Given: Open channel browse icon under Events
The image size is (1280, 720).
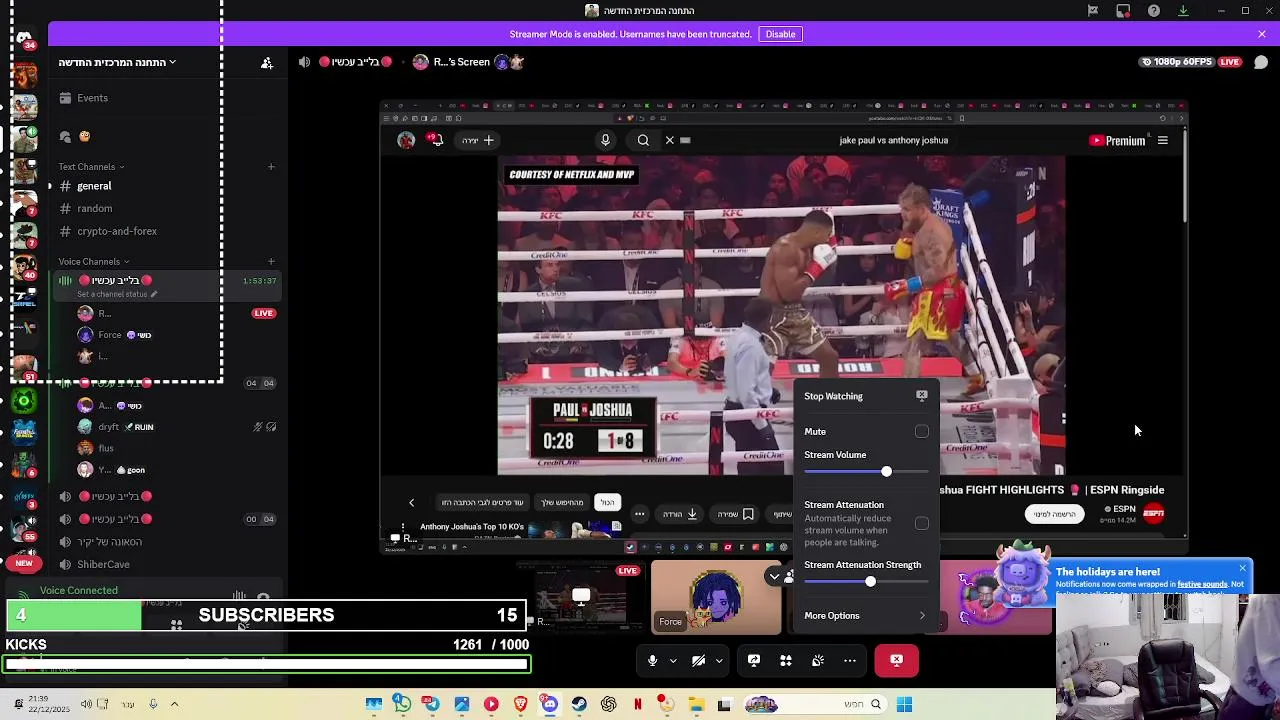Looking at the screenshot, I should pos(65,137).
